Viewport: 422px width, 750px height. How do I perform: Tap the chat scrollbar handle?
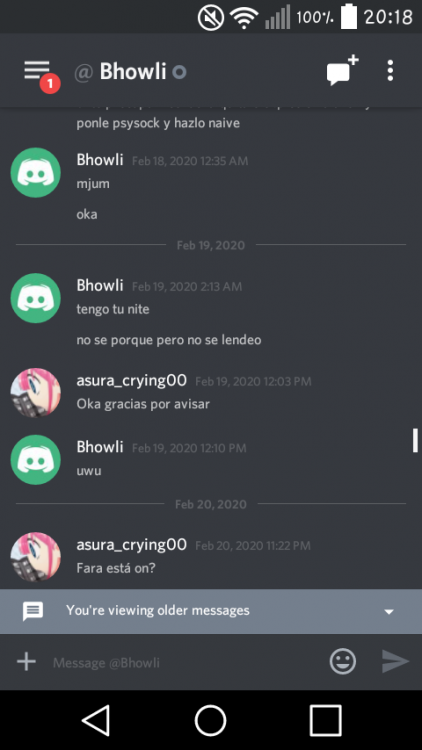point(415,440)
